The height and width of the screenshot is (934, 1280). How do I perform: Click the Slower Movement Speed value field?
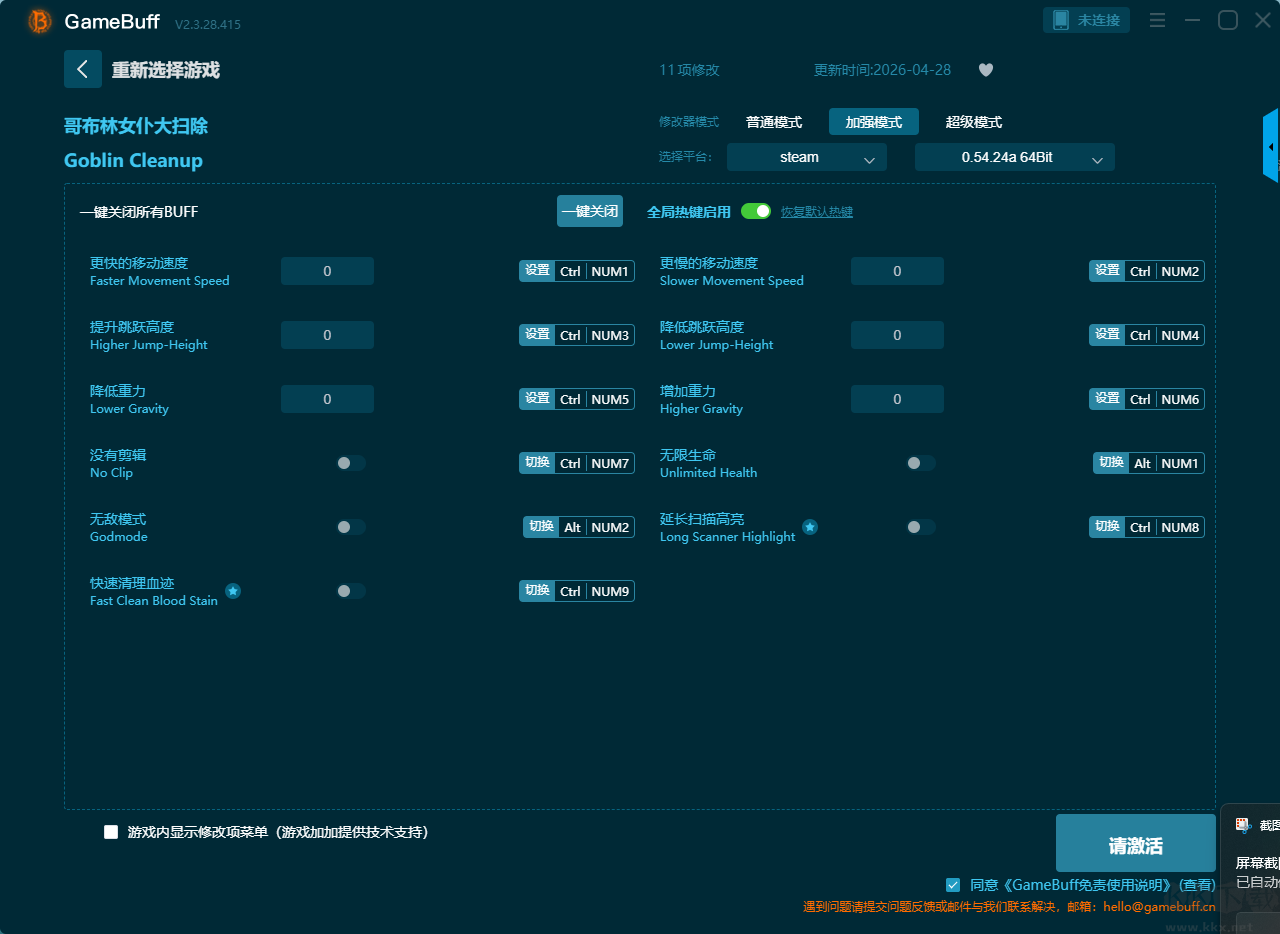897,271
